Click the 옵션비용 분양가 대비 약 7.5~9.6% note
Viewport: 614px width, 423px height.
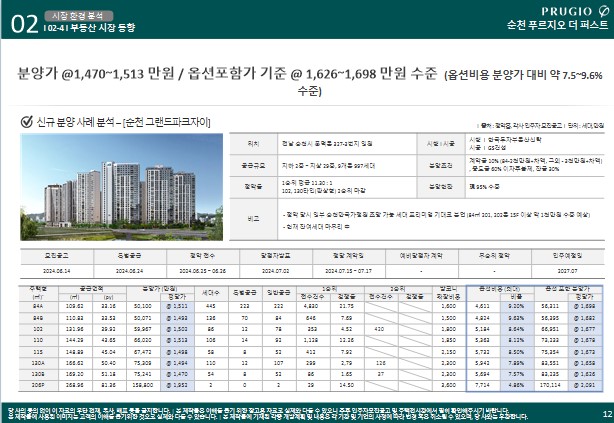[x=524, y=75]
